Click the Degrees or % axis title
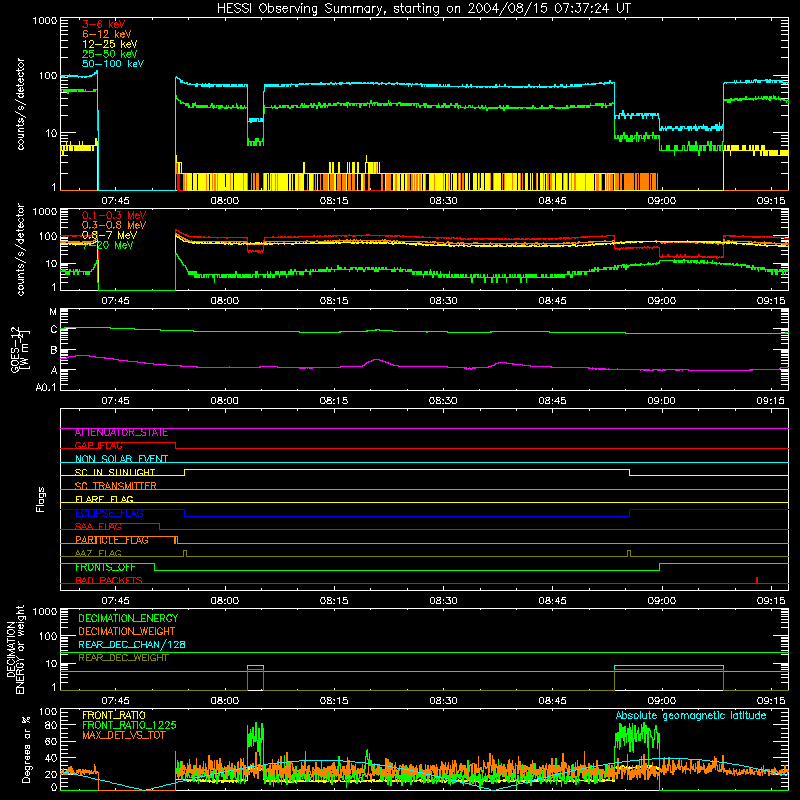This screenshot has width=800, height=800. click(x=27, y=749)
